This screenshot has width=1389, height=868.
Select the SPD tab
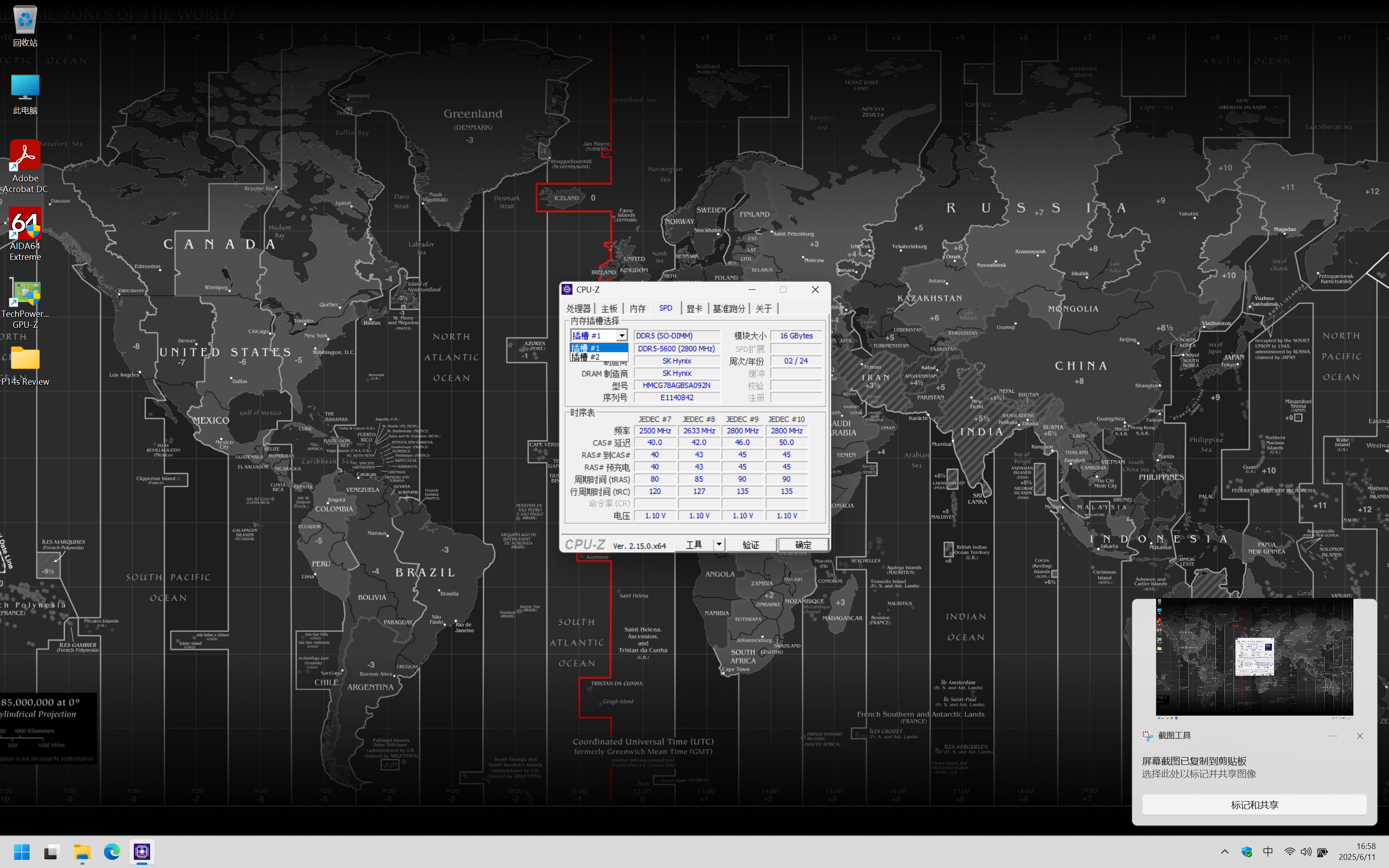pos(666,308)
